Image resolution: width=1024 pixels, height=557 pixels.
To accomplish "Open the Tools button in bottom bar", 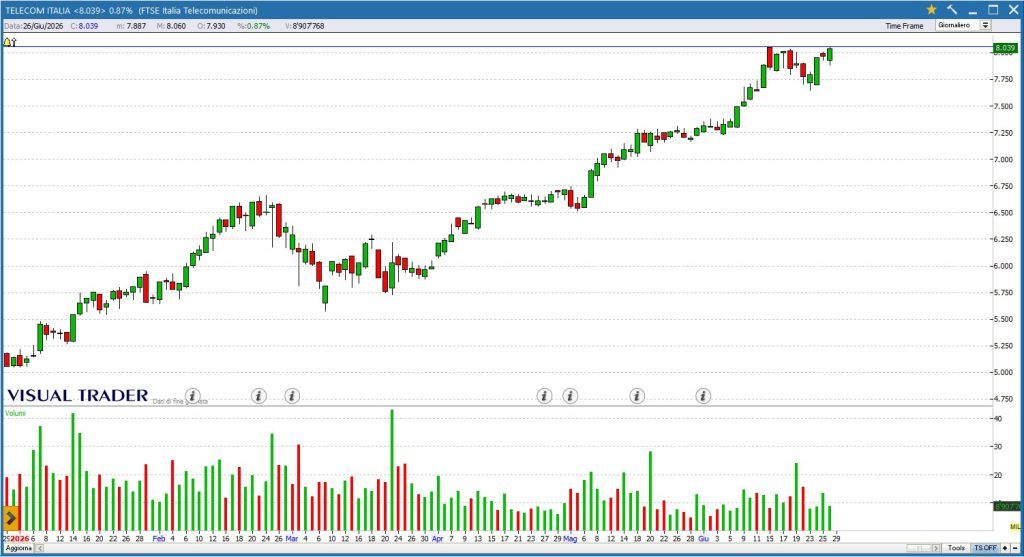I will 956,548.
